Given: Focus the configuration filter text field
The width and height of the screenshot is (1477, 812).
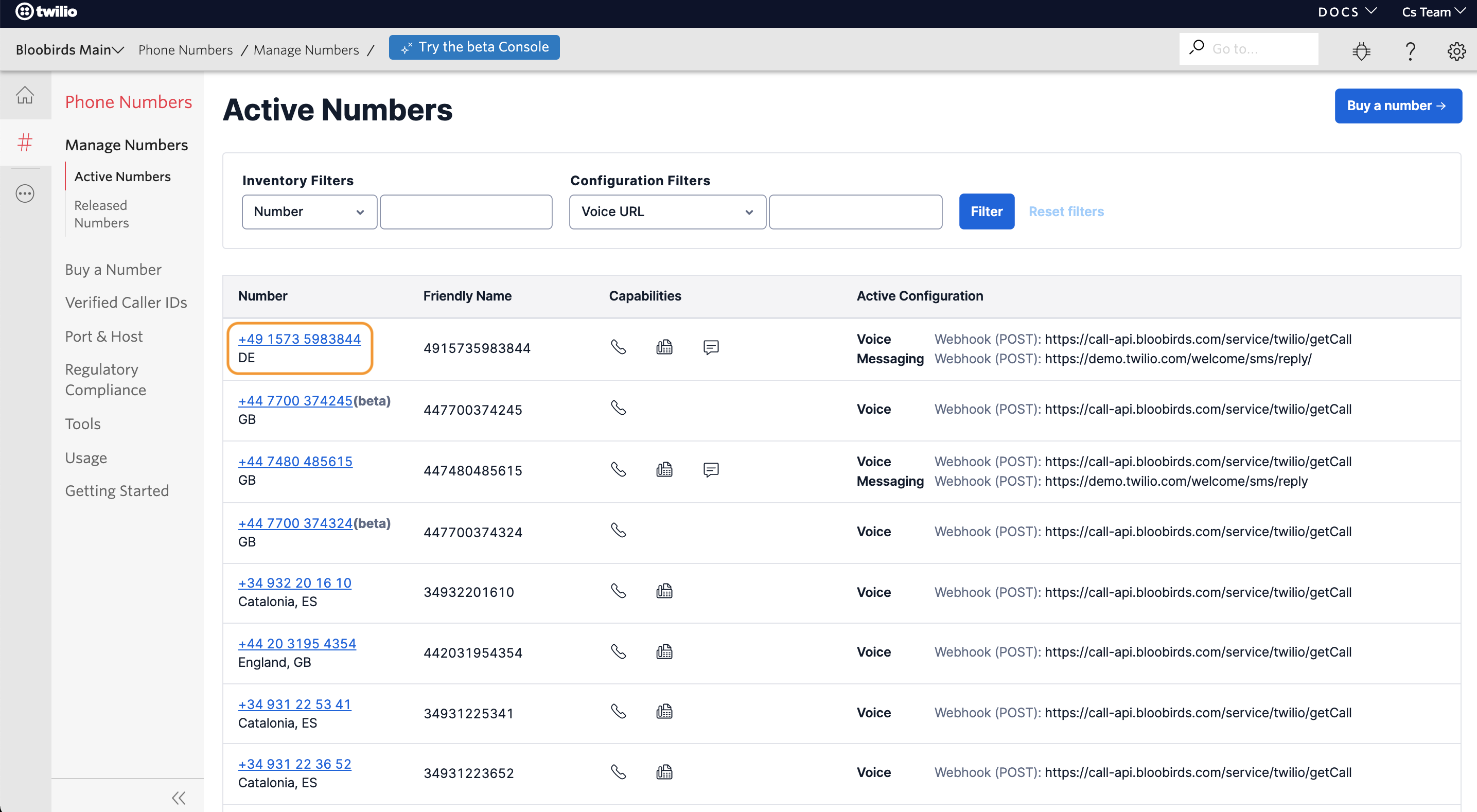Looking at the screenshot, I should [855, 211].
